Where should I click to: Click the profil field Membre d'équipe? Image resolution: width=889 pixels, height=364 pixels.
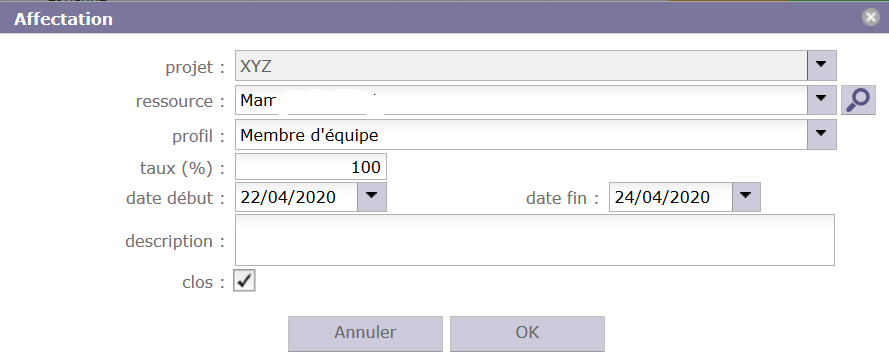pyautogui.click(x=521, y=134)
